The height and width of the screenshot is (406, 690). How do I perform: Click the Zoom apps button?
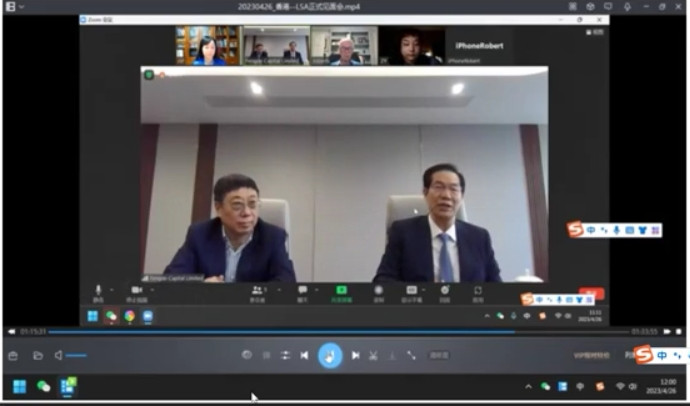point(478,293)
